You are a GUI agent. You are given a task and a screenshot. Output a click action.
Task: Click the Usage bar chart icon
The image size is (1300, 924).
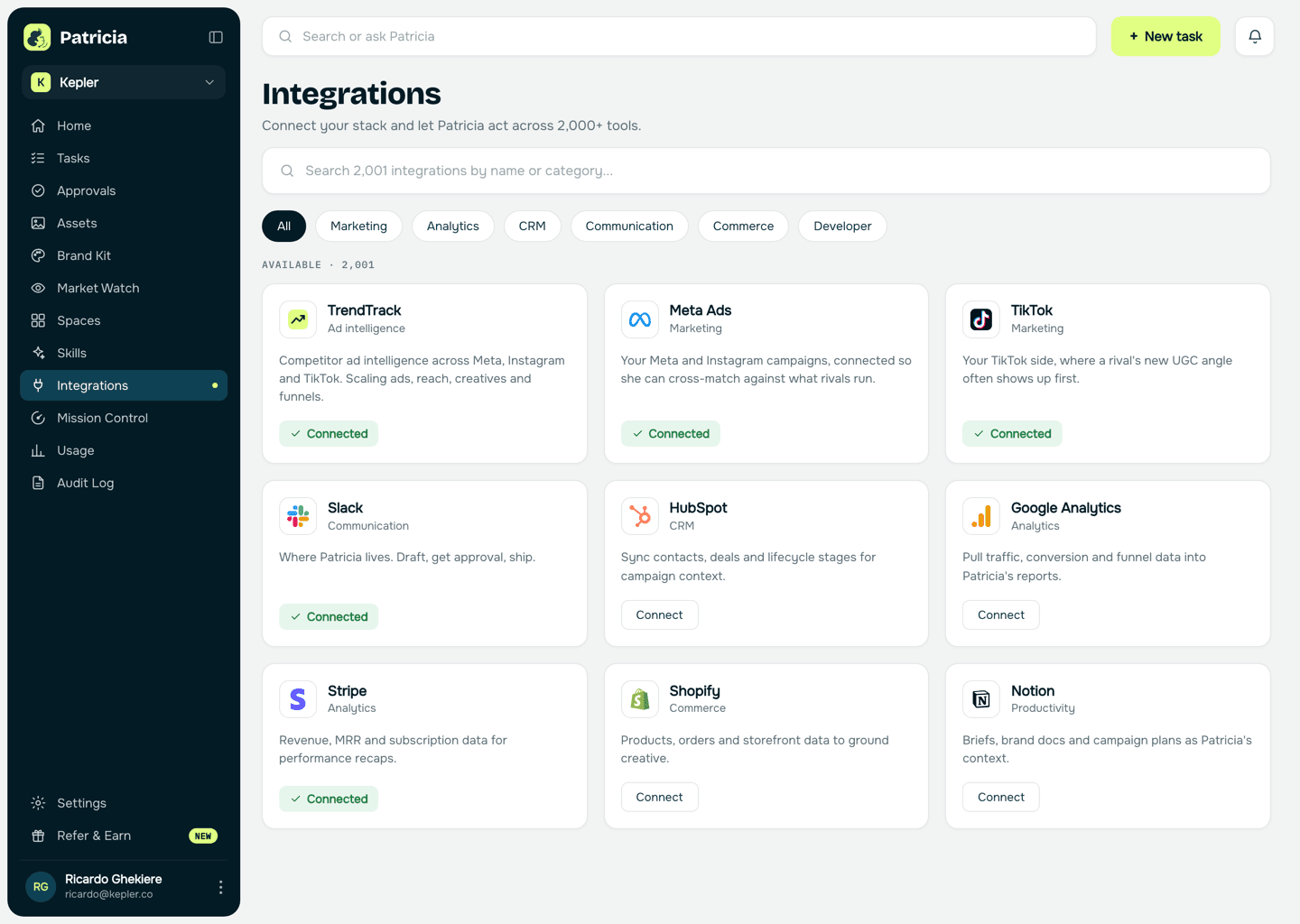click(x=38, y=450)
